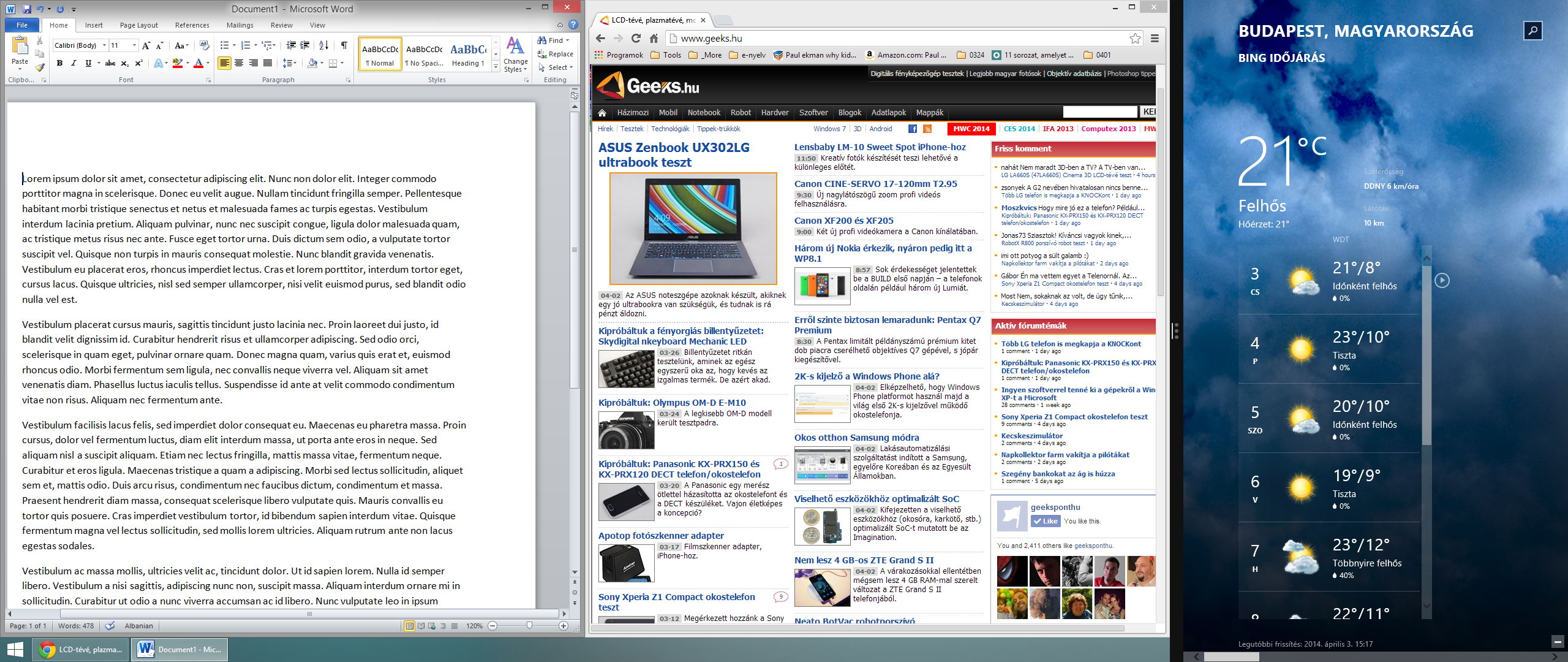
Task: Toggle bold formatting in Word
Action: (x=59, y=63)
